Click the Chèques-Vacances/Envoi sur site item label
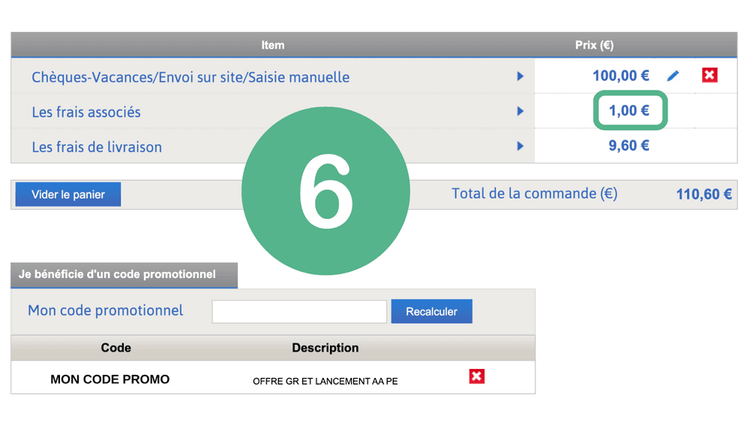 (190, 77)
